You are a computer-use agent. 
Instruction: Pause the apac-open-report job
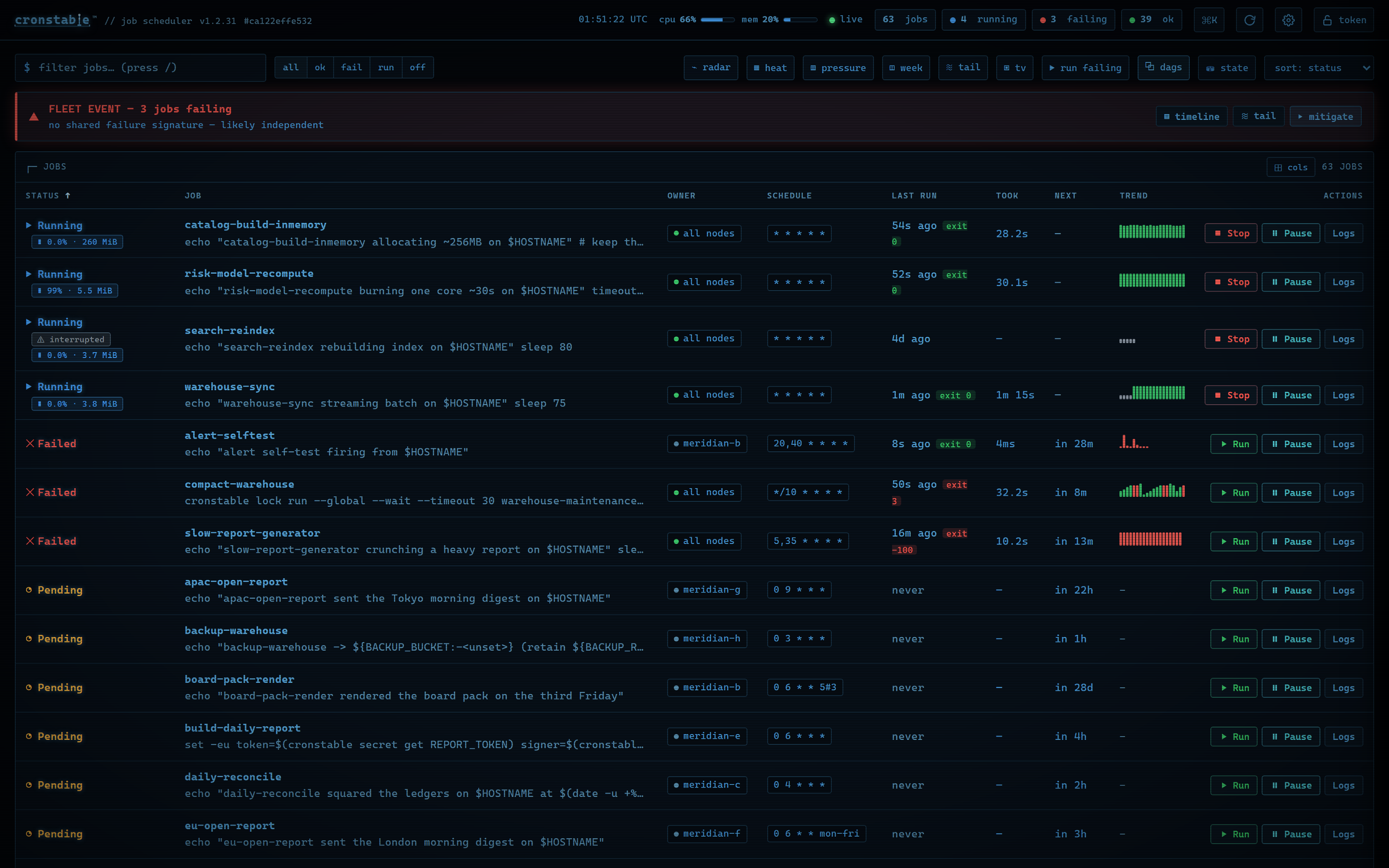(x=1291, y=591)
